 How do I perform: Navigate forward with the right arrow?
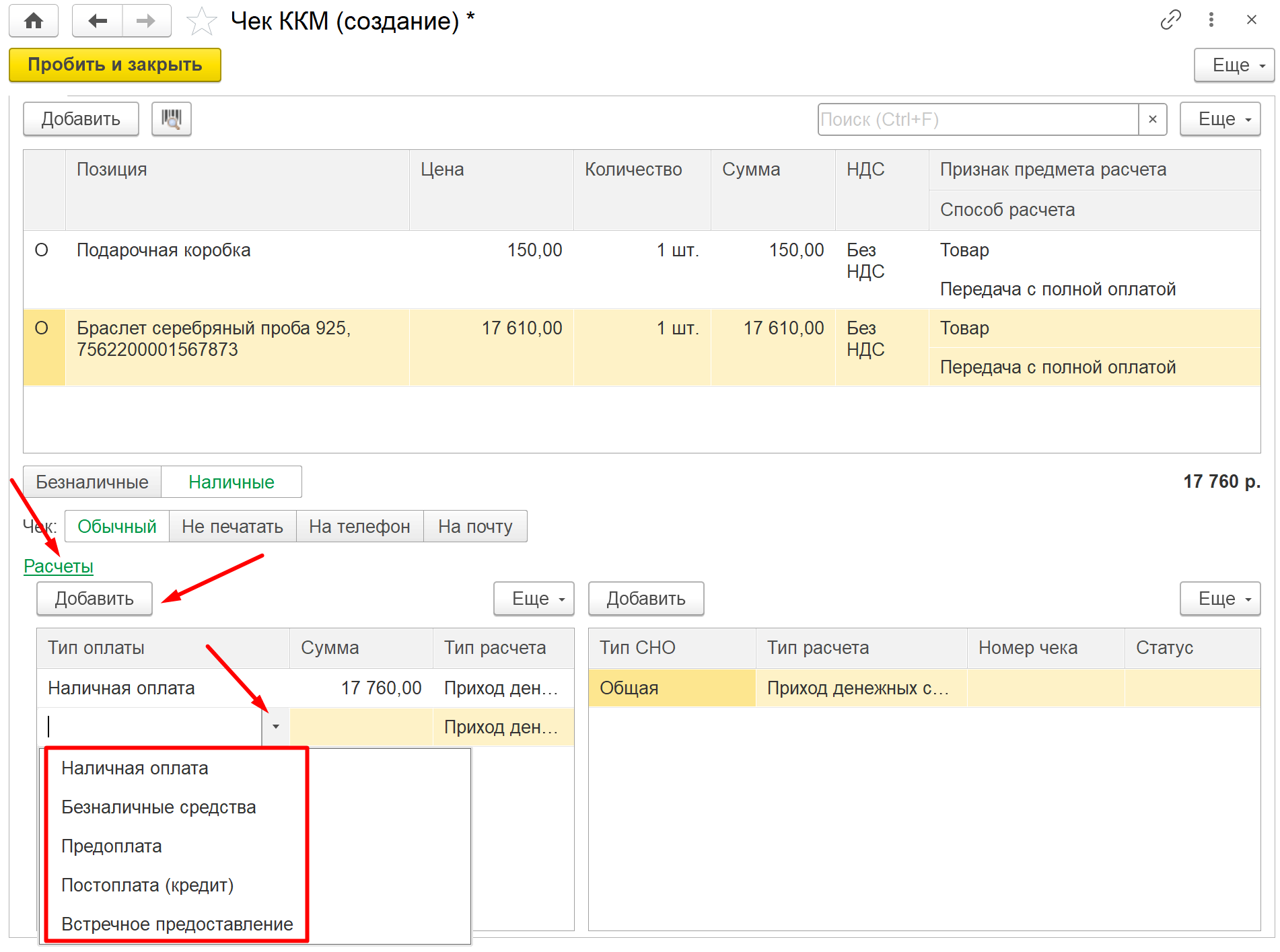pyautogui.click(x=146, y=21)
